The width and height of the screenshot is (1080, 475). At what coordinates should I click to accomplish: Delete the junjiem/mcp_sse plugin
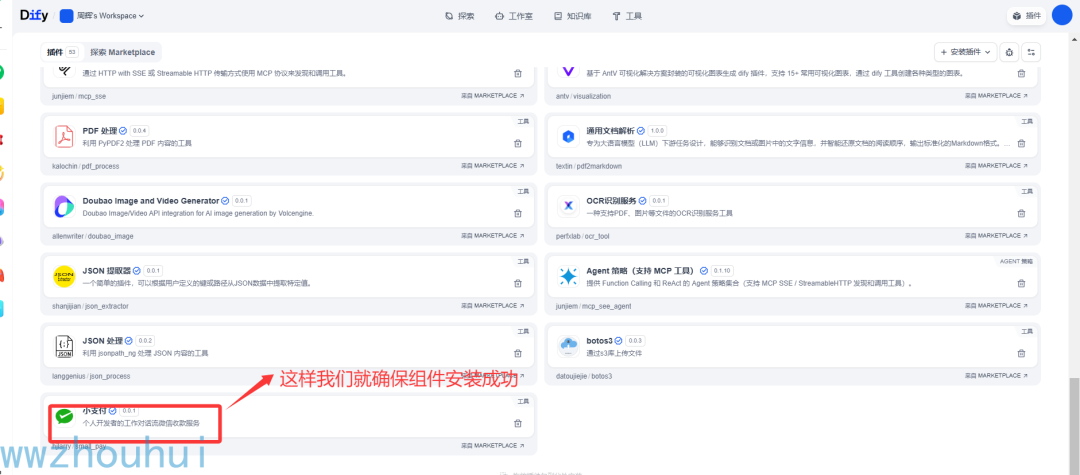(x=517, y=73)
